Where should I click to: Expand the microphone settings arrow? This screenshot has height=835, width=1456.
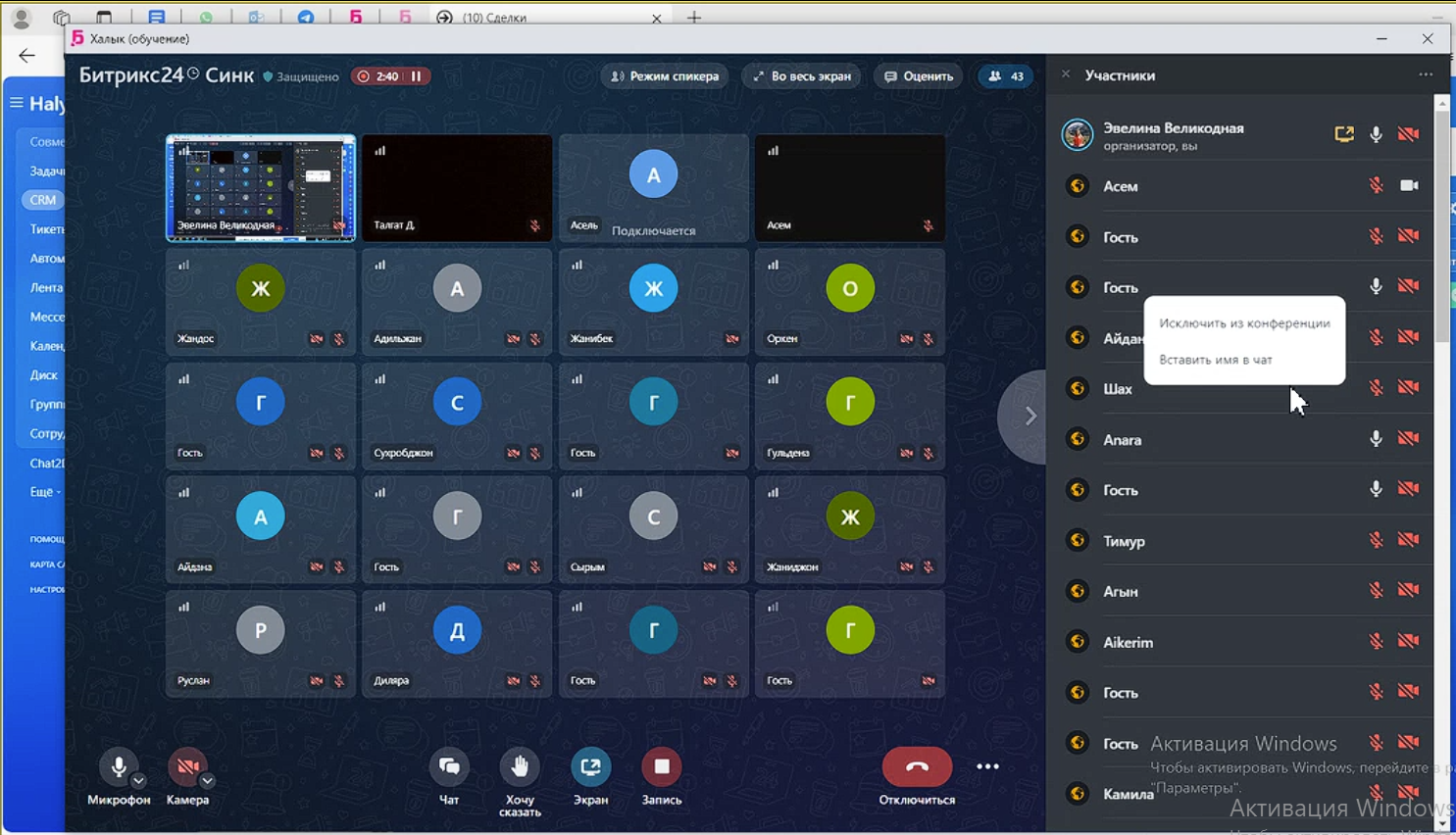tap(138, 781)
